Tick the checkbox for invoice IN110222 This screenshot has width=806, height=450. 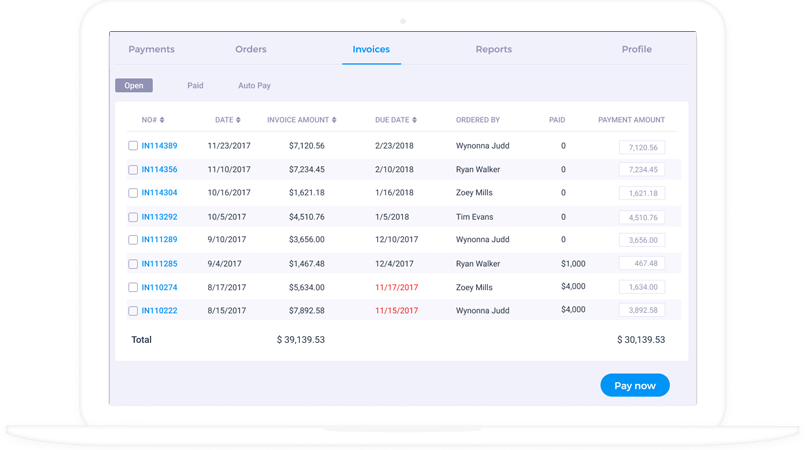[x=133, y=311]
